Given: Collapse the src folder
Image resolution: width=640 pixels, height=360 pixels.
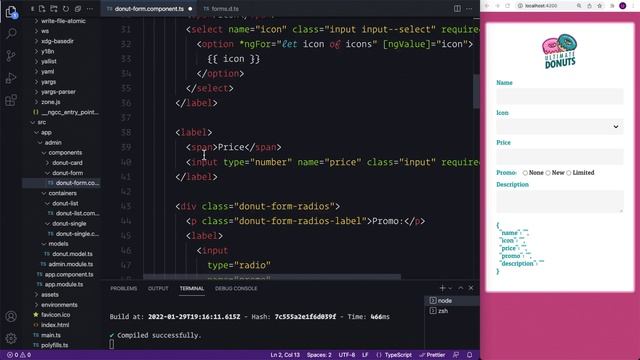Looking at the screenshot, I should [42, 122].
